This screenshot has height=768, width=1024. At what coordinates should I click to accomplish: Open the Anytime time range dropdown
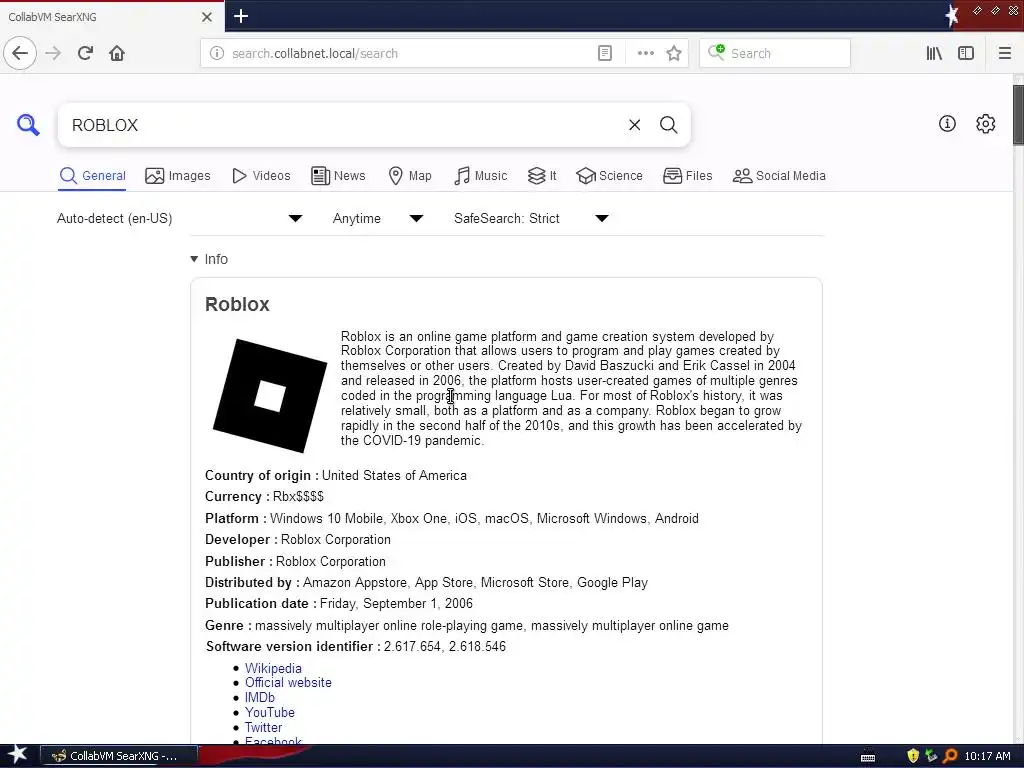coord(377,218)
